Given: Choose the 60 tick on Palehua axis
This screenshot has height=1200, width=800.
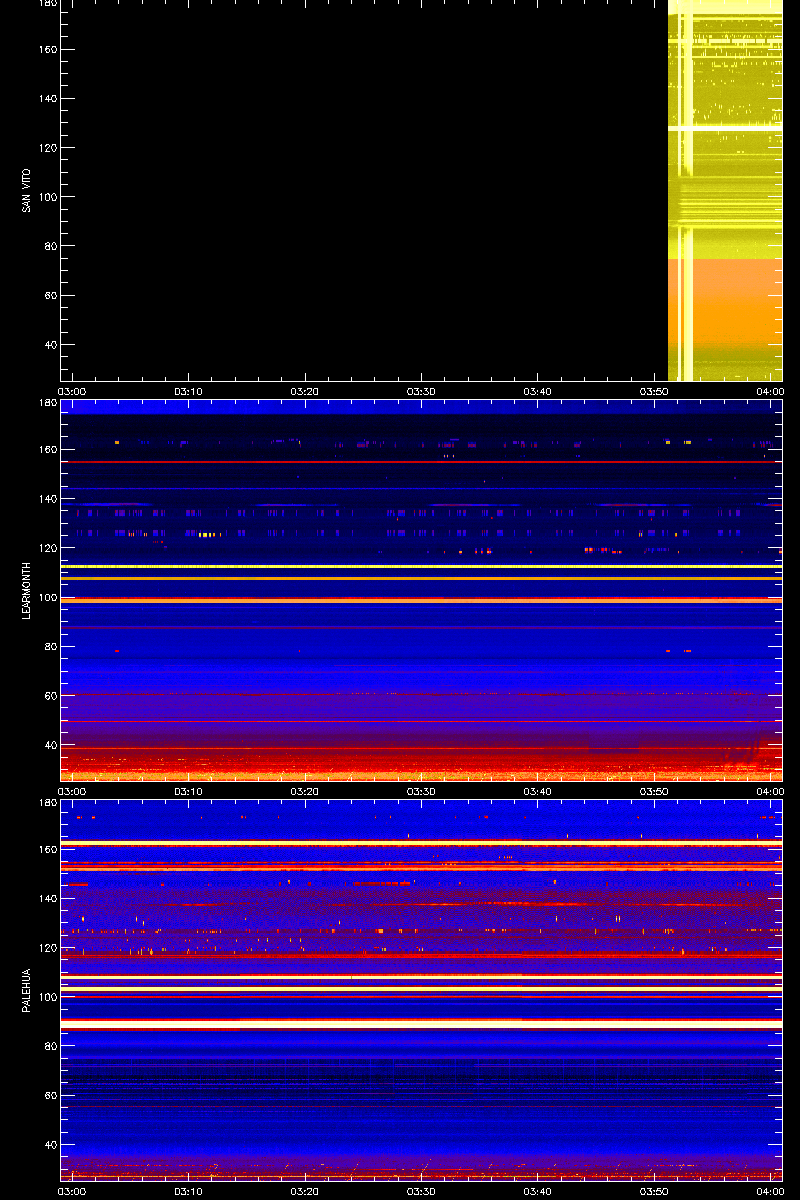Looking at the screenshot, I should 50,1096.
